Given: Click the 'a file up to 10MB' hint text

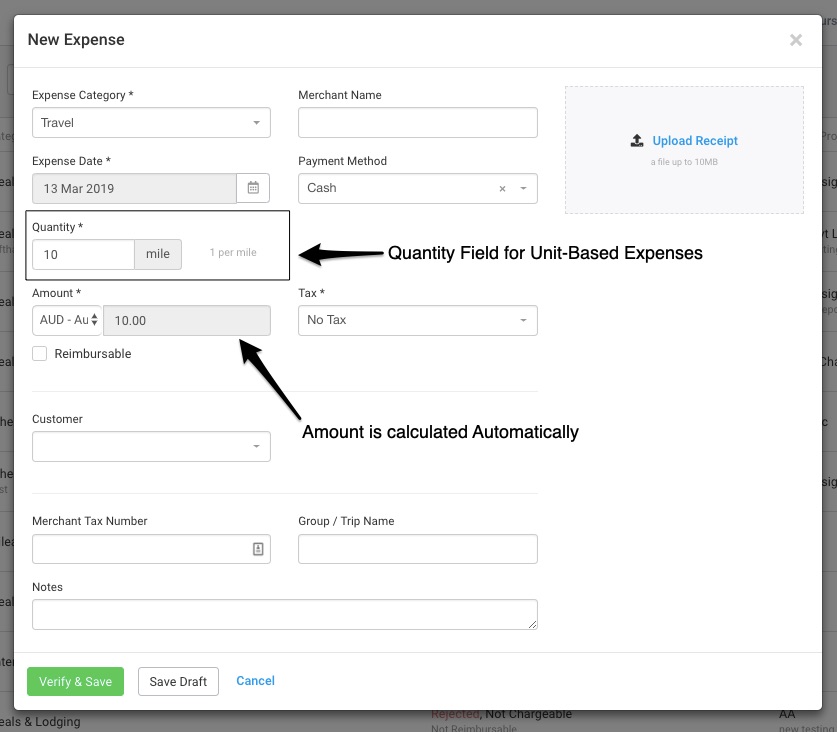Looking at the screenshot, I should click(x=684, y=162).
